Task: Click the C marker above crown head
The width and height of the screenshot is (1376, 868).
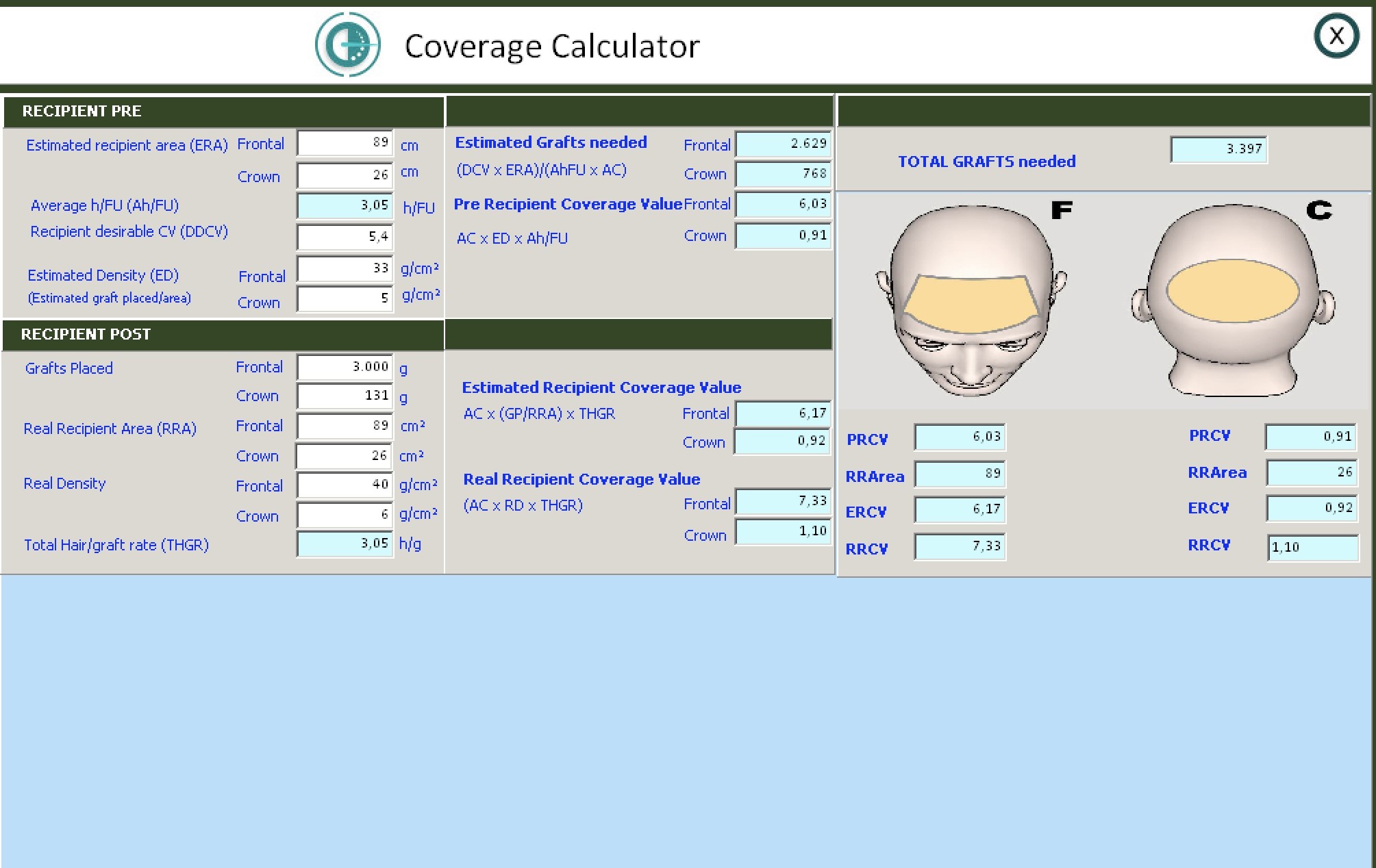Action: (1318, 210)
